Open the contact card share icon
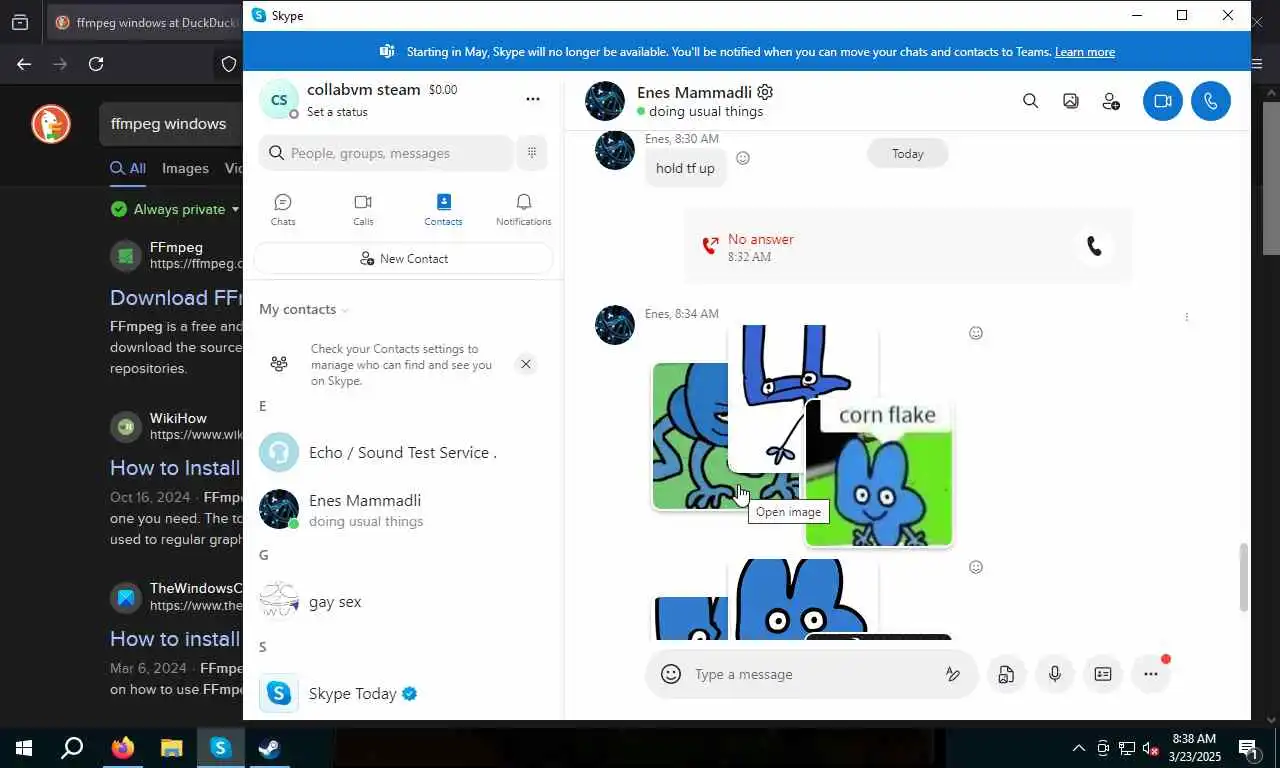Image resolution: width=1280 pixels, height=768 pixels. pyautogui.click(x=1103, y=674)
